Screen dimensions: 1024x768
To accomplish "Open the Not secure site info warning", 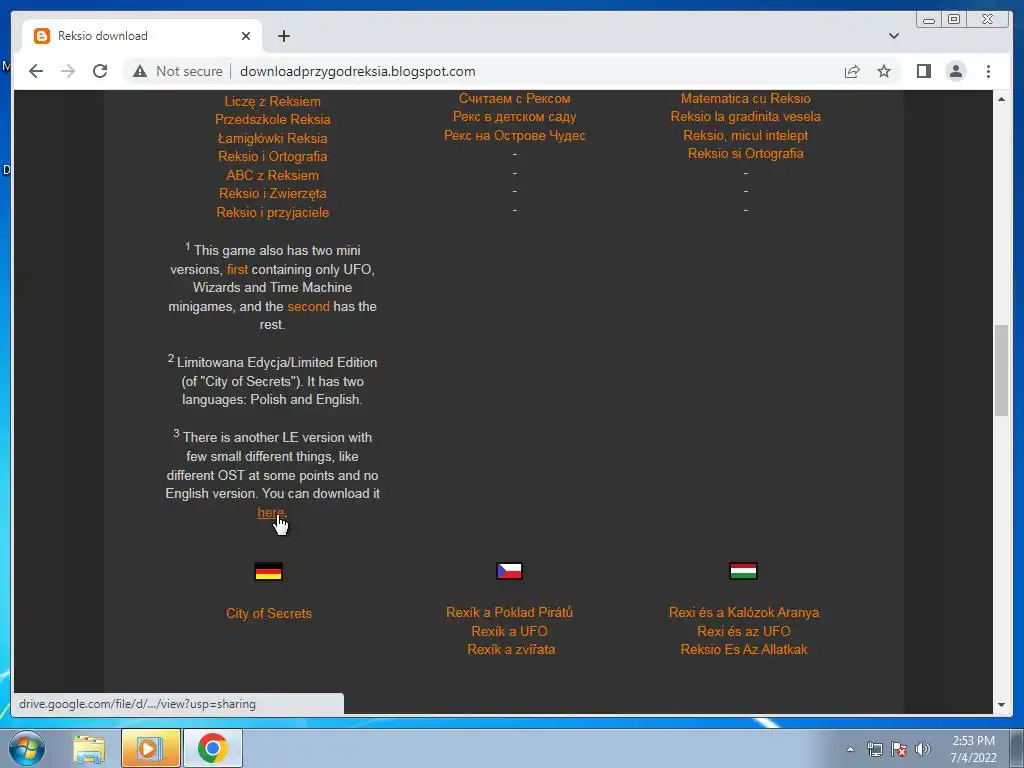I will pos(177,71).
